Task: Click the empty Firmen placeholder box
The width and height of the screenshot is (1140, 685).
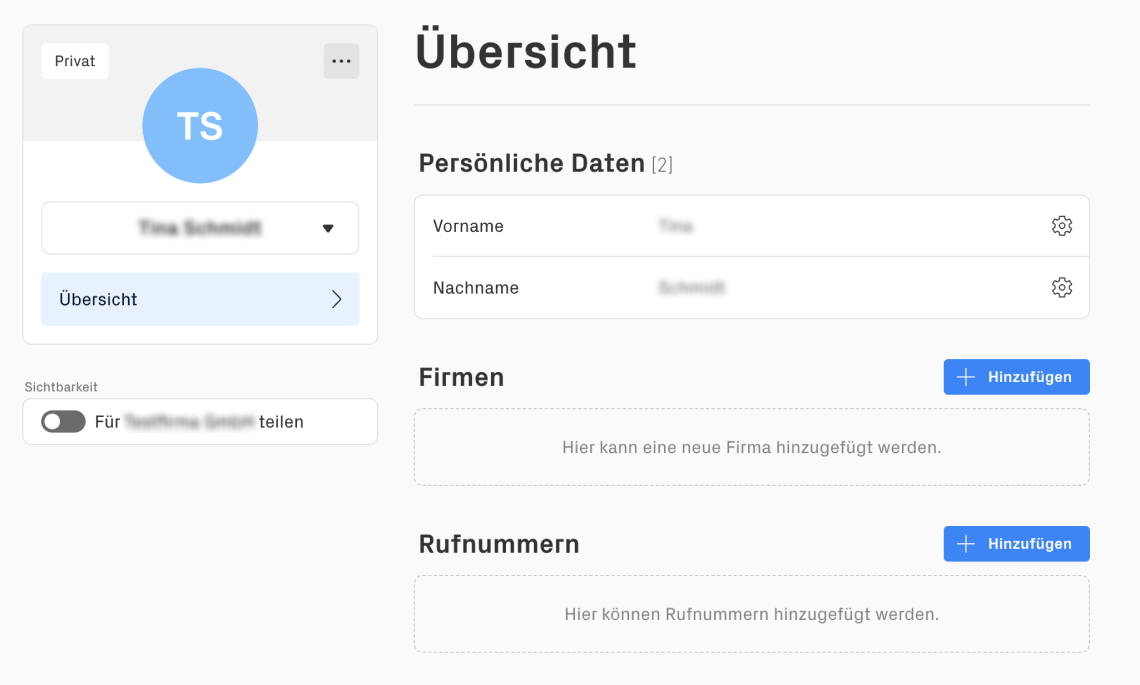Action: pyautogui.click(x=752, y=447)
